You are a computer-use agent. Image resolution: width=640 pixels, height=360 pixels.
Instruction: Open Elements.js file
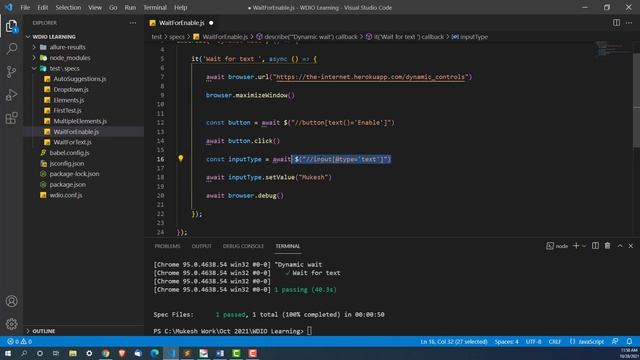pos(69,100)
